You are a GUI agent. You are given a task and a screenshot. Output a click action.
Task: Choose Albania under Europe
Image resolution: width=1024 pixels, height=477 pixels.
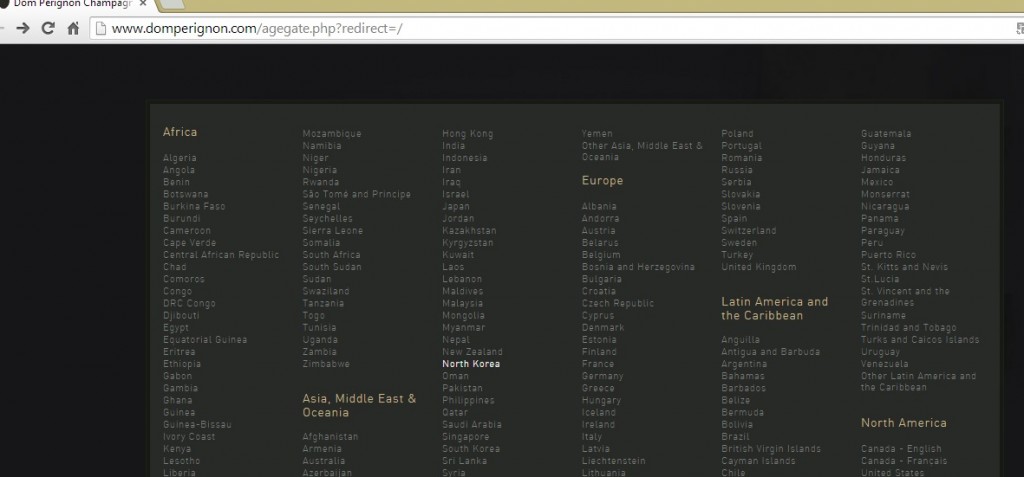[x=599, y=206]
